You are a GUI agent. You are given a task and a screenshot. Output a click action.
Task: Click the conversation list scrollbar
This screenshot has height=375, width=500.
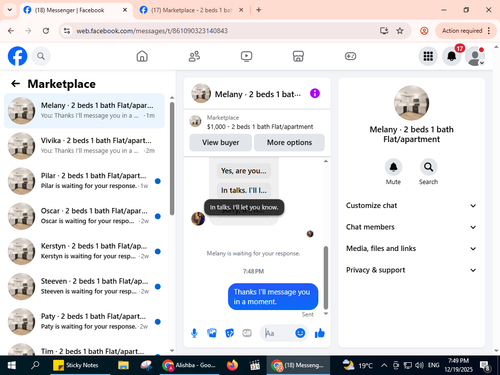tap(172, 158)
